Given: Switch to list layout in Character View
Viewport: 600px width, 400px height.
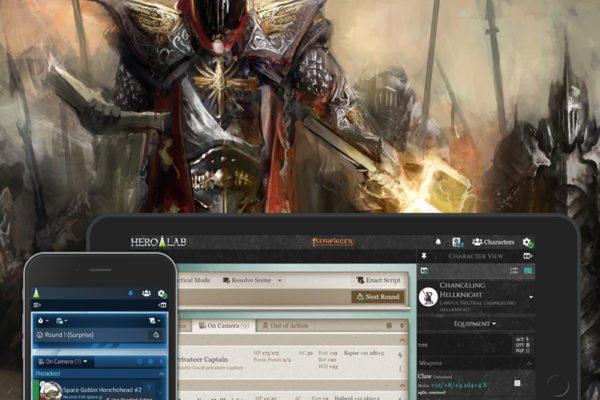Looking at the screenshot, I should click(x=514, y=271).
